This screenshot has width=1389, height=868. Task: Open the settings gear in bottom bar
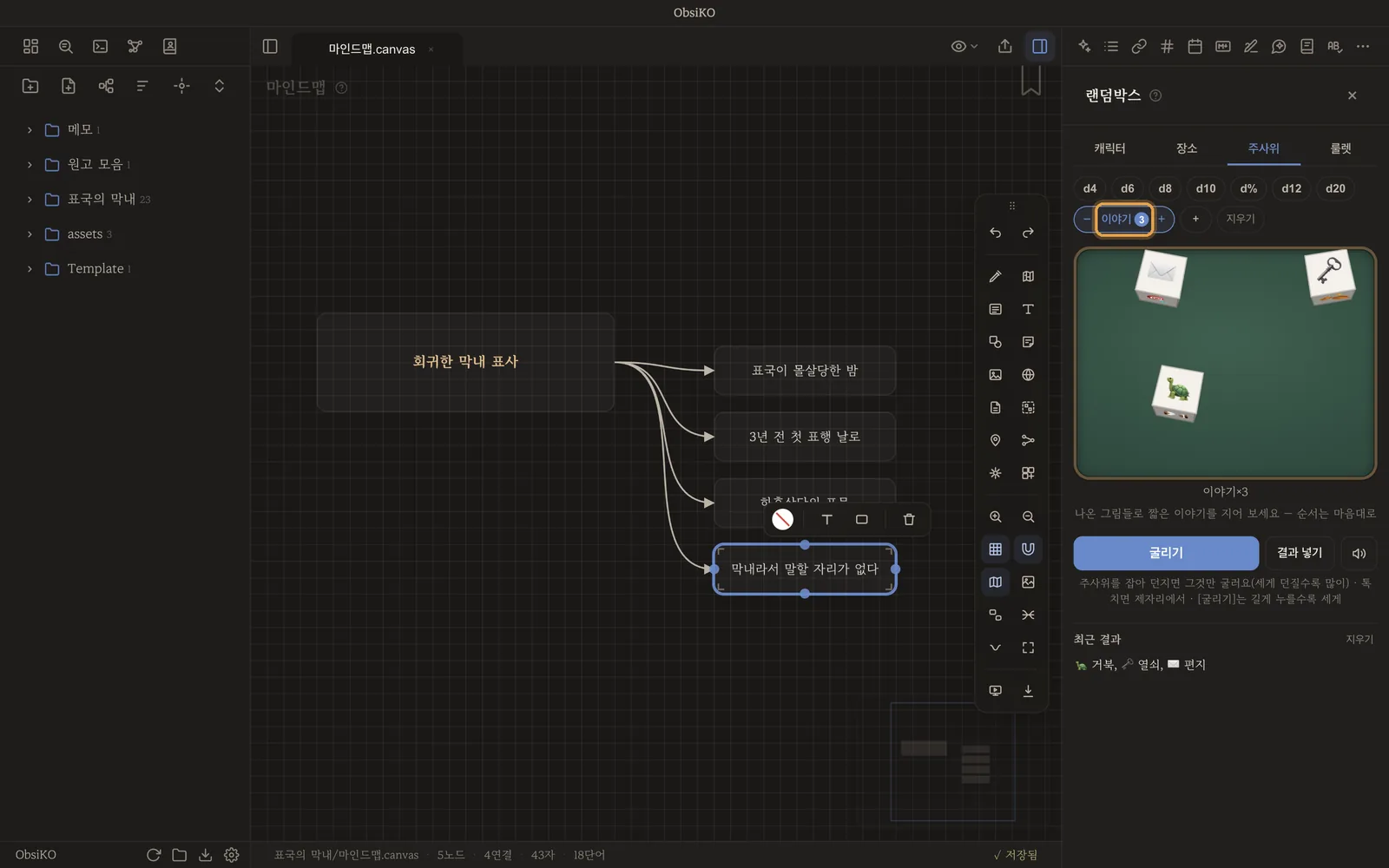(231, 855)
